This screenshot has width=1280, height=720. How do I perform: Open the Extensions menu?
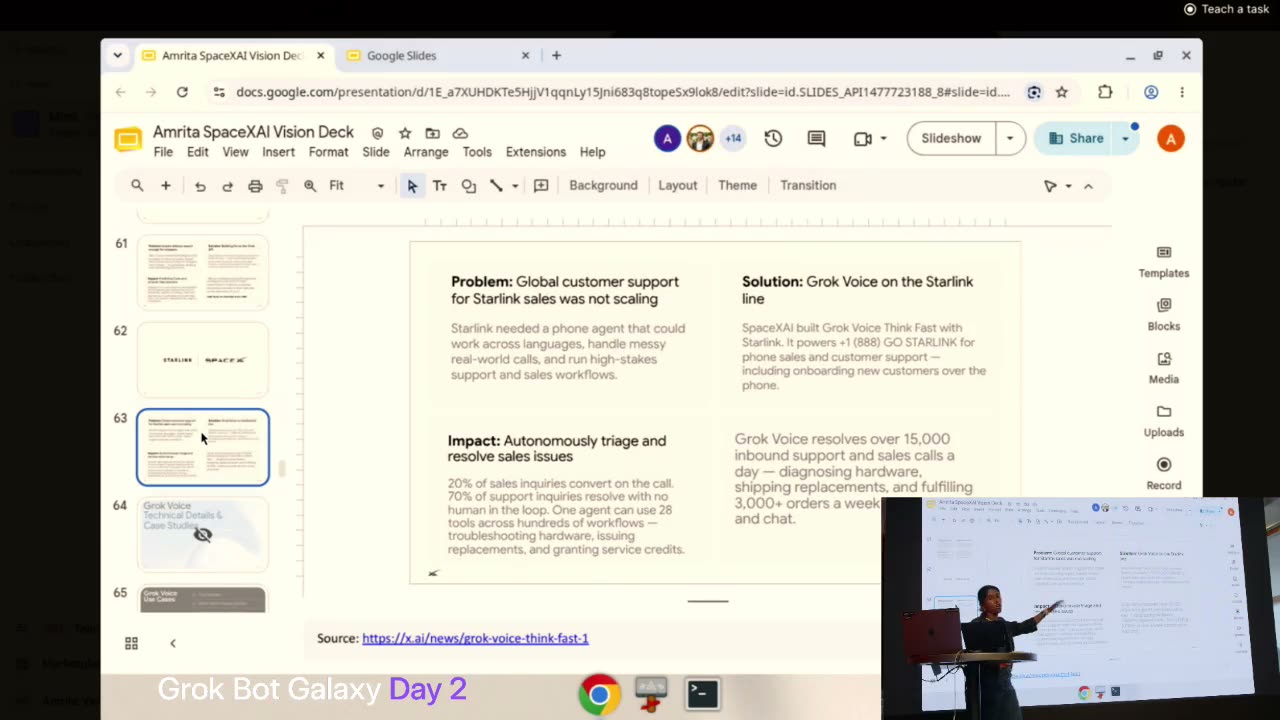point(536,152)
